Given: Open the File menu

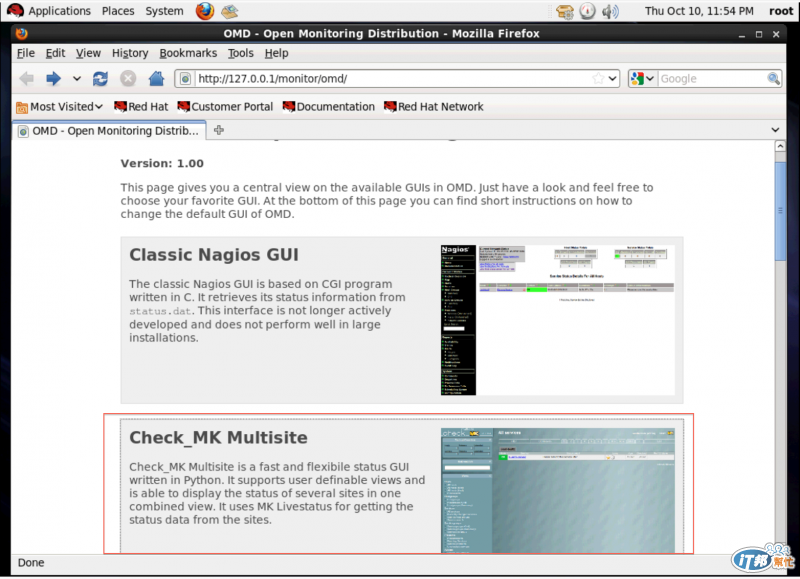Looking at the screenshot, I should coord(26,53).
